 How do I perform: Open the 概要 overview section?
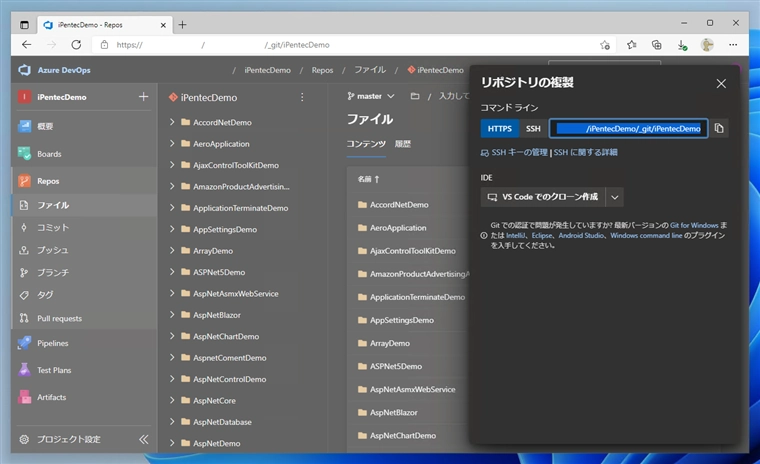[45, 126]
